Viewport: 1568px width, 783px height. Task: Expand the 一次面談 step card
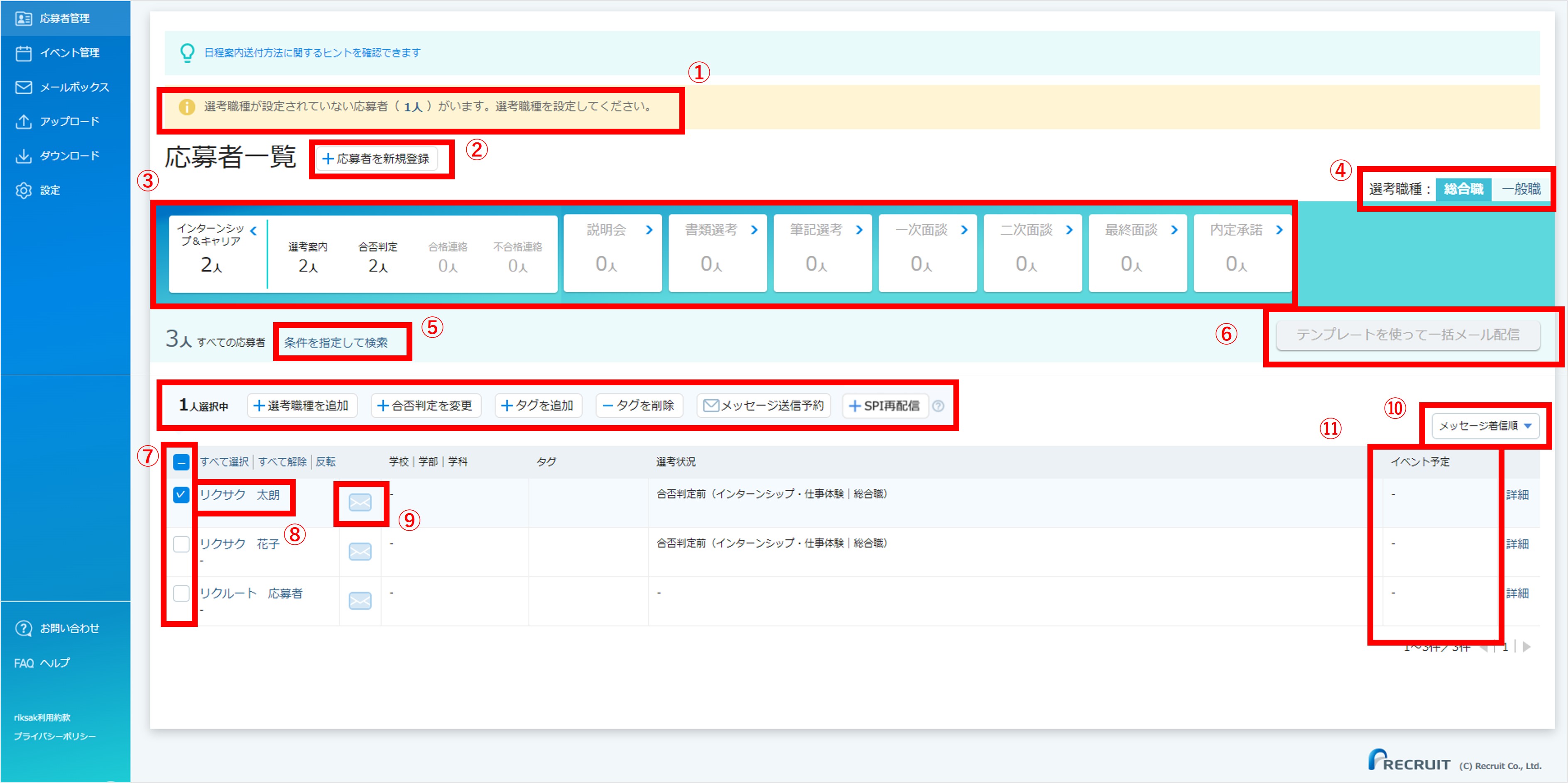(965, 230)
